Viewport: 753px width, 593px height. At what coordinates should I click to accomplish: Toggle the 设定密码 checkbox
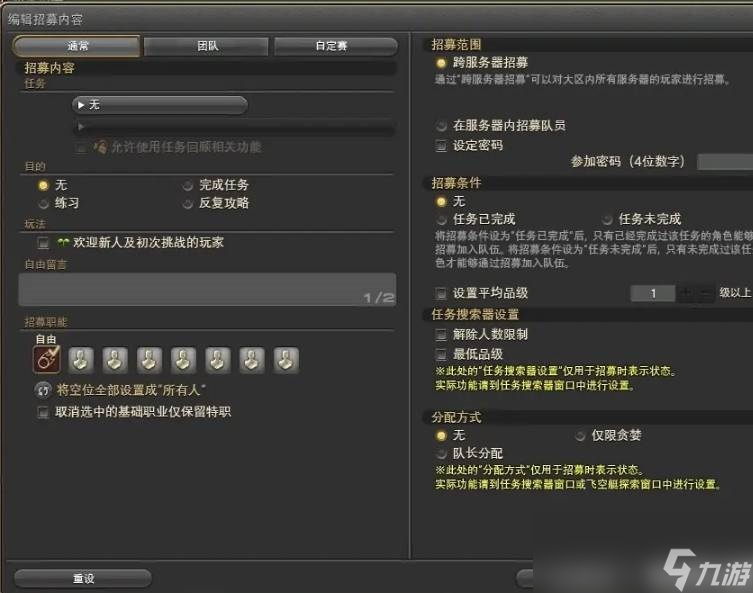pyautogui.click(x=441, y=145)
